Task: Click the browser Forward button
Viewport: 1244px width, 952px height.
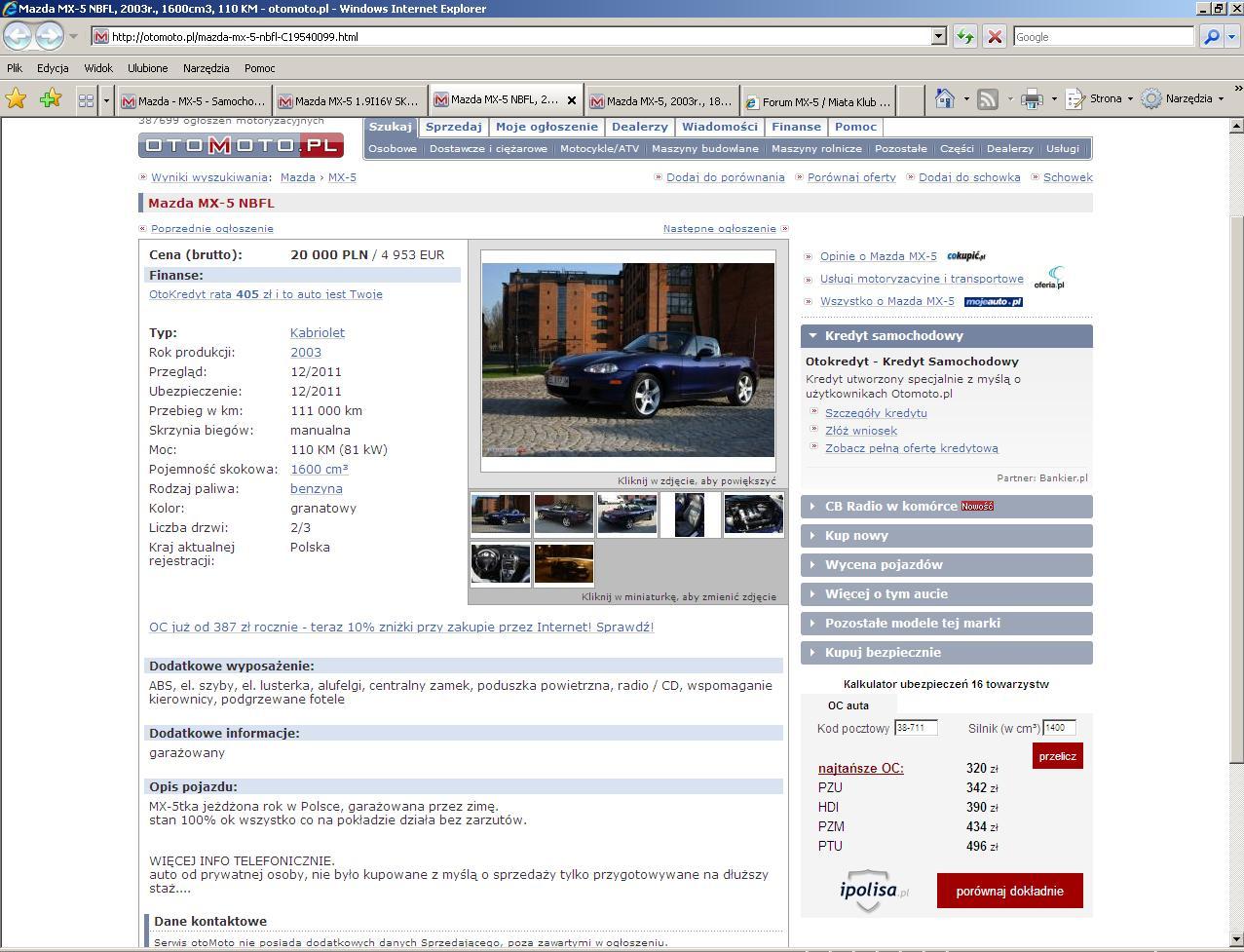Action: point(49,36)
